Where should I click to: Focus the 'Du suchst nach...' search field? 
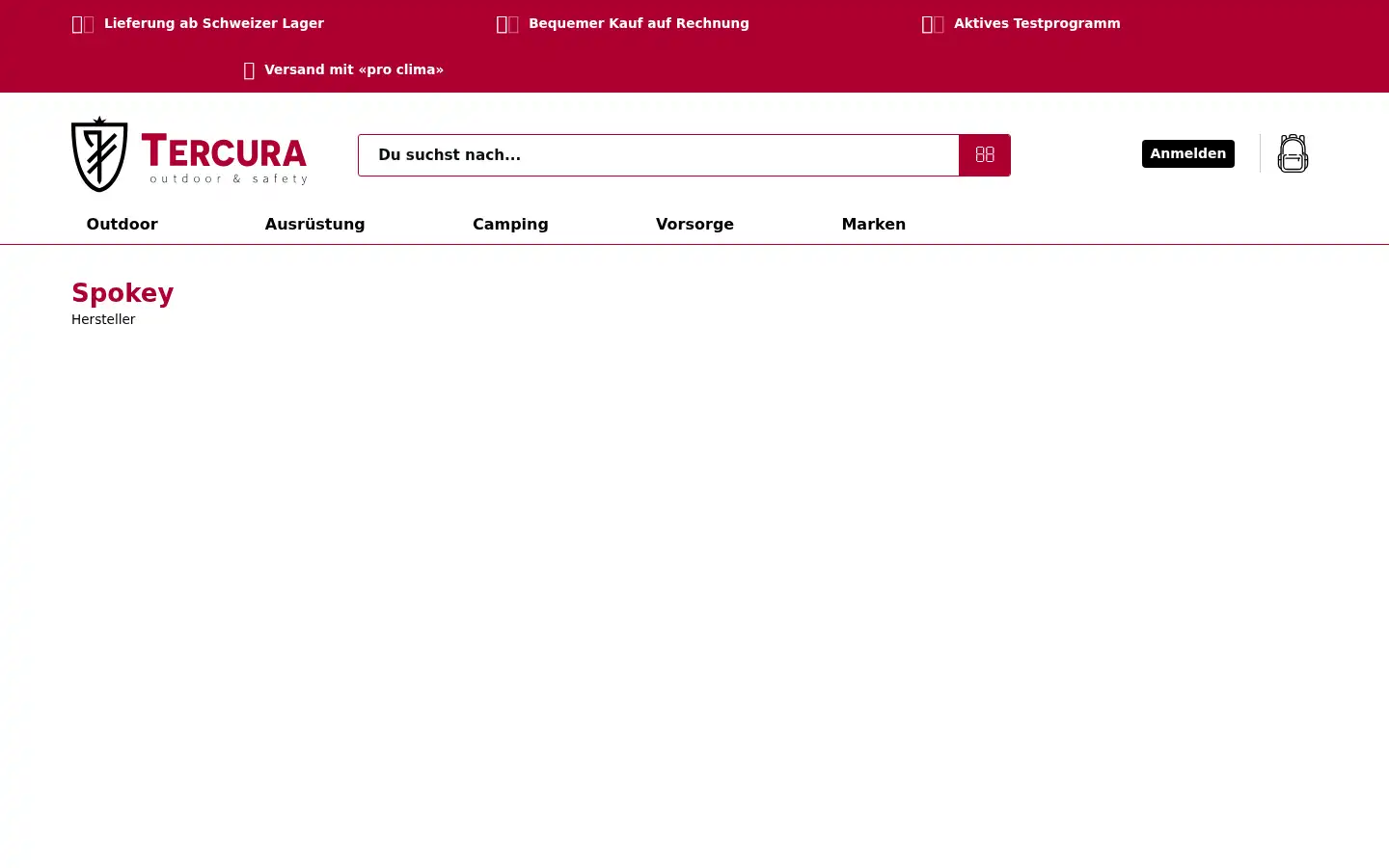point(658,155)
